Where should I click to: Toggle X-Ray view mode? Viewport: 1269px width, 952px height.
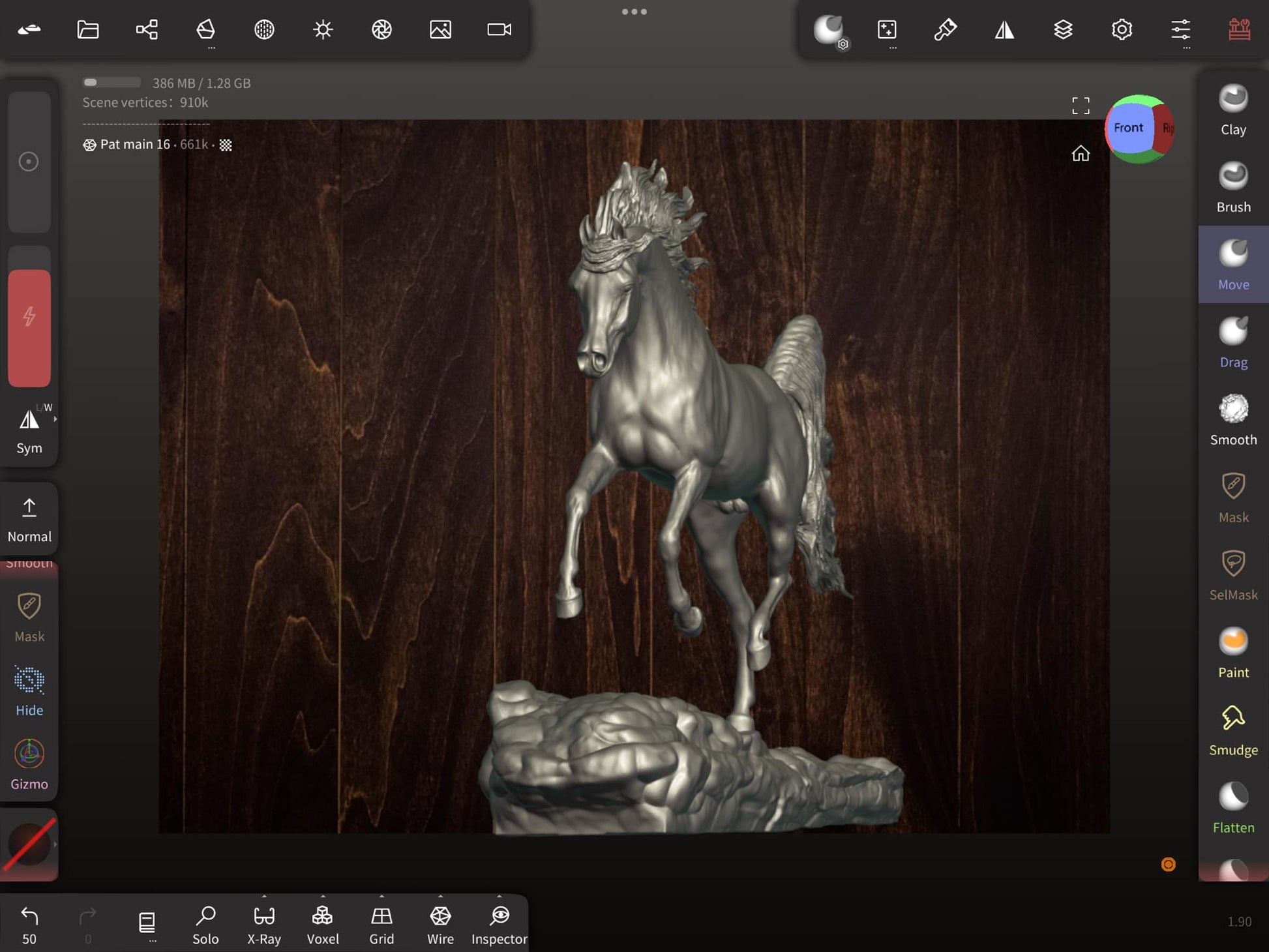tap(264, 923)
